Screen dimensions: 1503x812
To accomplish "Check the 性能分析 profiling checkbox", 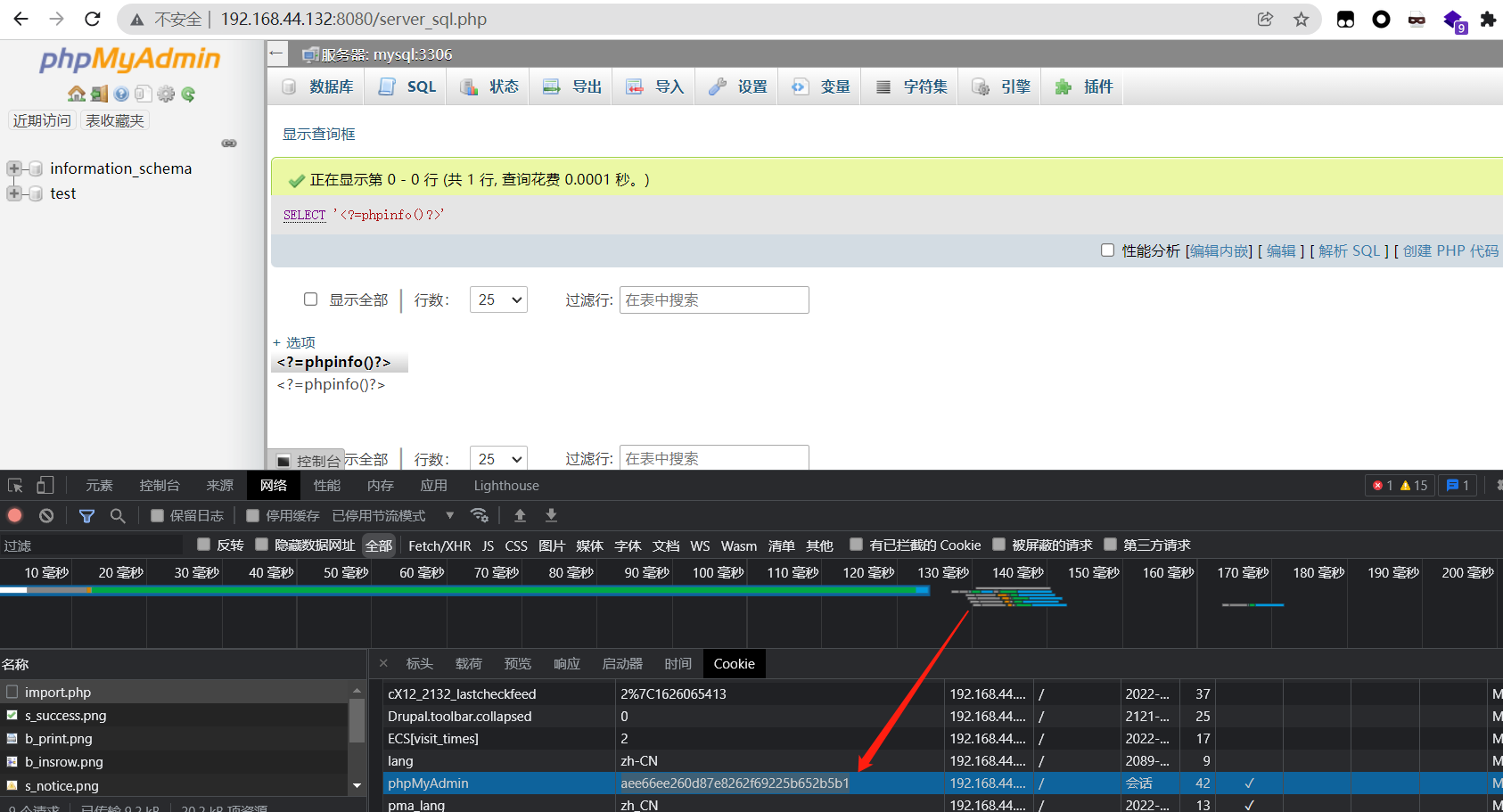I will coord(1107,250).
